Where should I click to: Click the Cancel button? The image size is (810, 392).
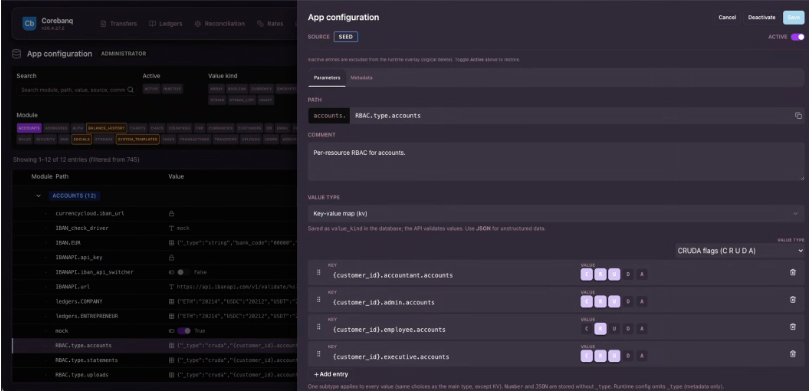(727, 18)
